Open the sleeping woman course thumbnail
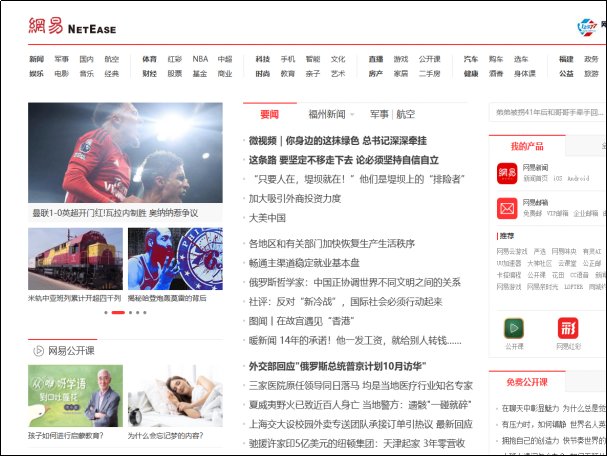The width and height of the screenshot is (607, 456). 175,396
